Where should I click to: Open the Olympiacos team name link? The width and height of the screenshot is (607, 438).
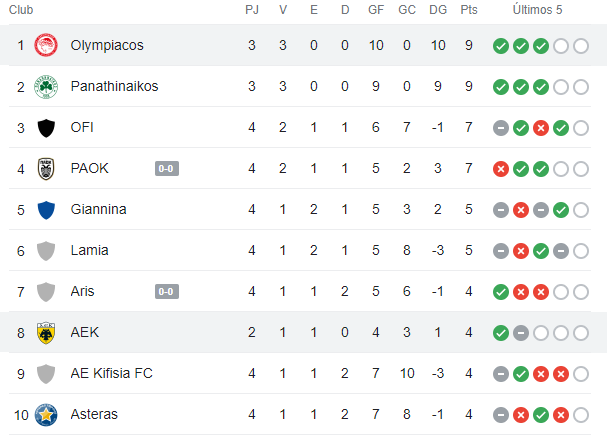pyautogui.click(x=107, y=46)
